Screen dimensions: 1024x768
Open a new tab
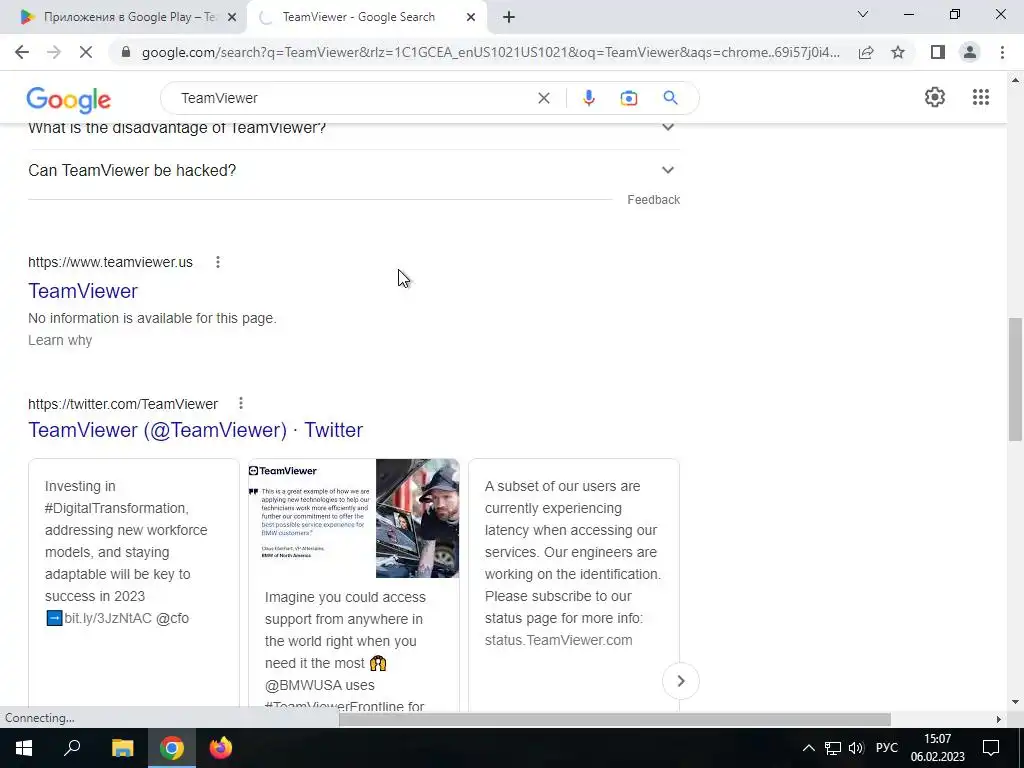tap(509, 18)
